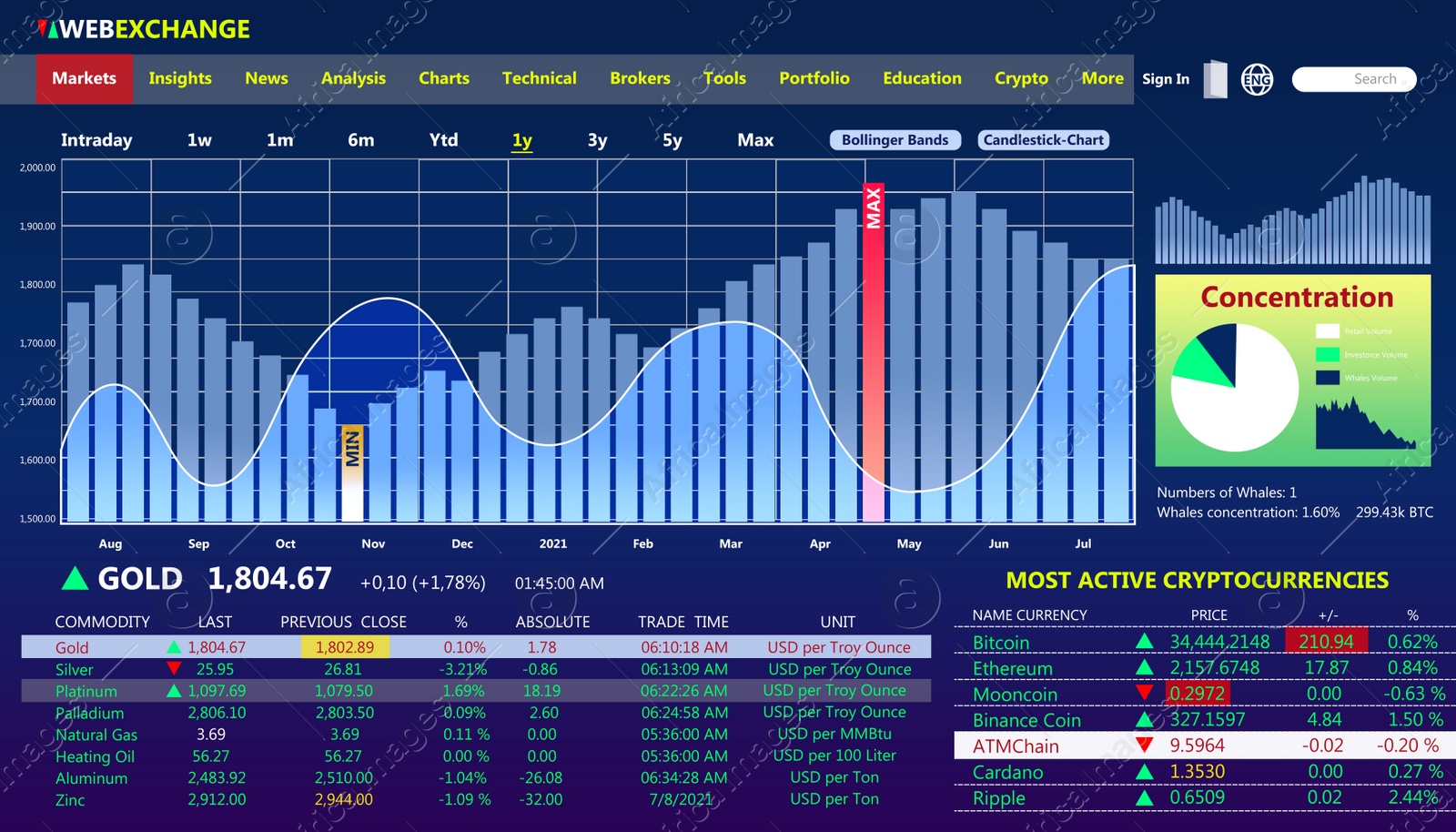Select the 1w time range

[199, 140]
